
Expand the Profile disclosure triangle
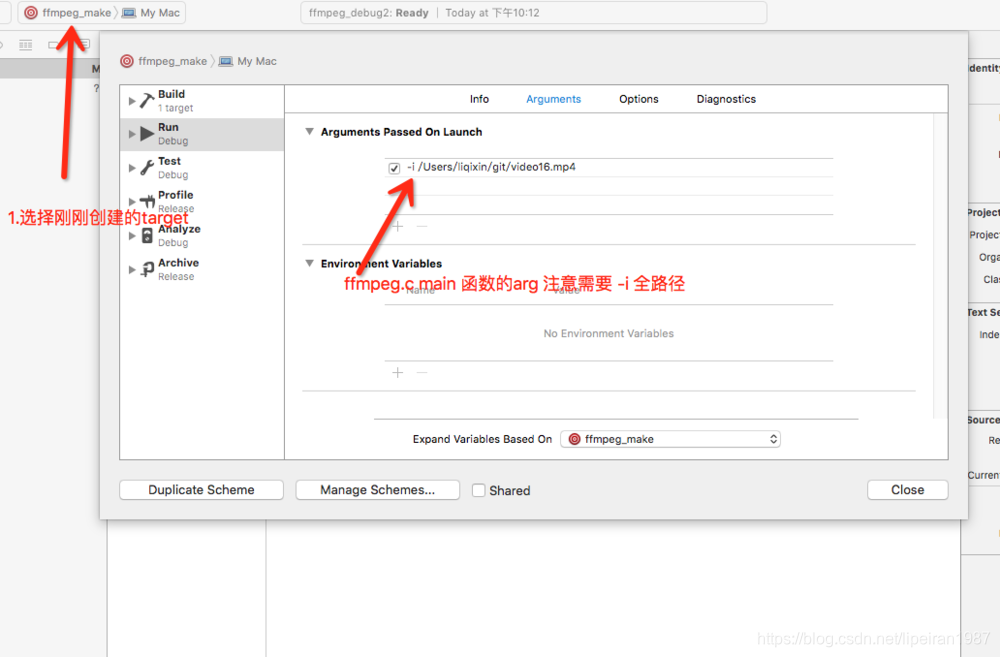(132, 202)
